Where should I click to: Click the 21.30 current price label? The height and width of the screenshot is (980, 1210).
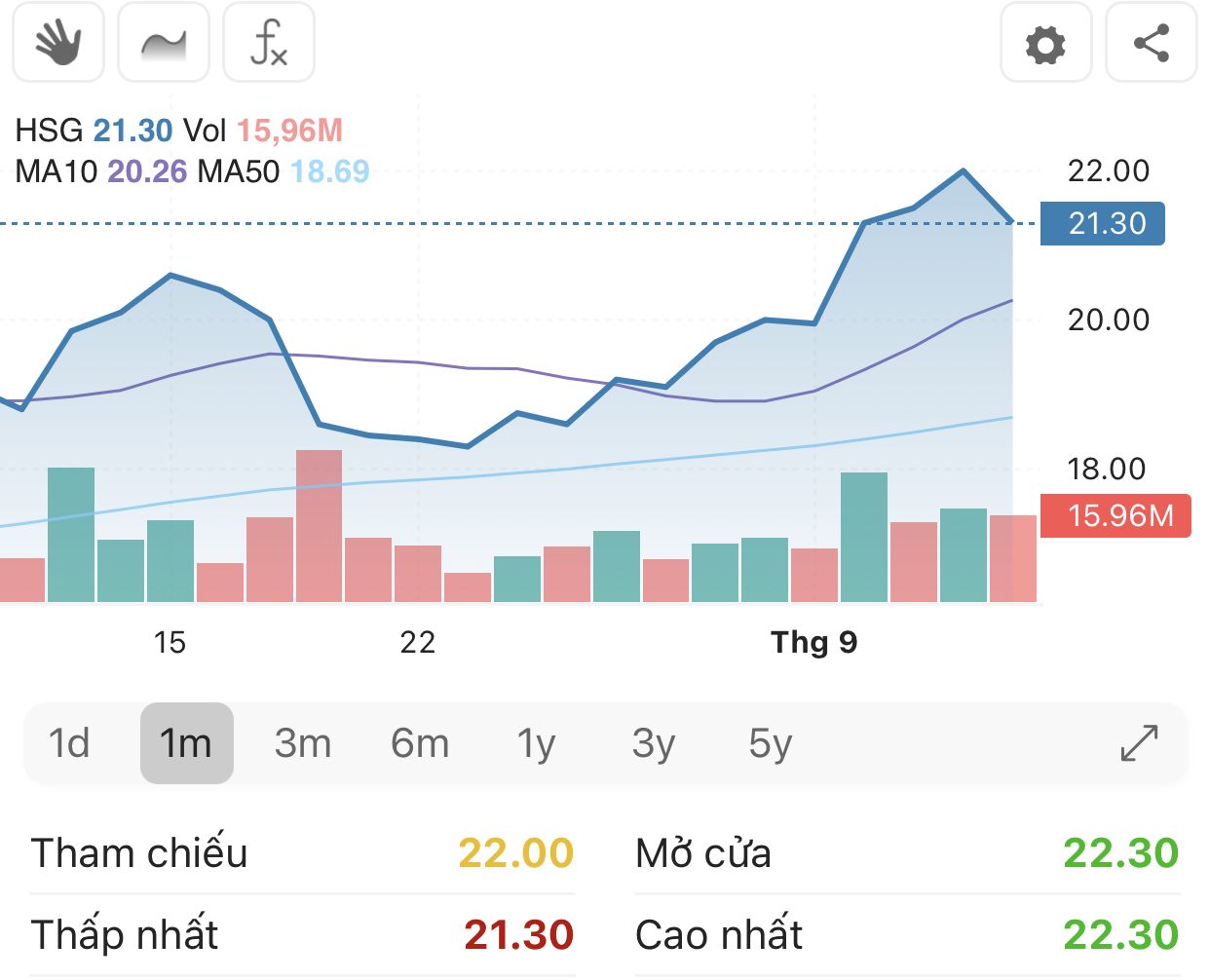(x=1102, y=223)
